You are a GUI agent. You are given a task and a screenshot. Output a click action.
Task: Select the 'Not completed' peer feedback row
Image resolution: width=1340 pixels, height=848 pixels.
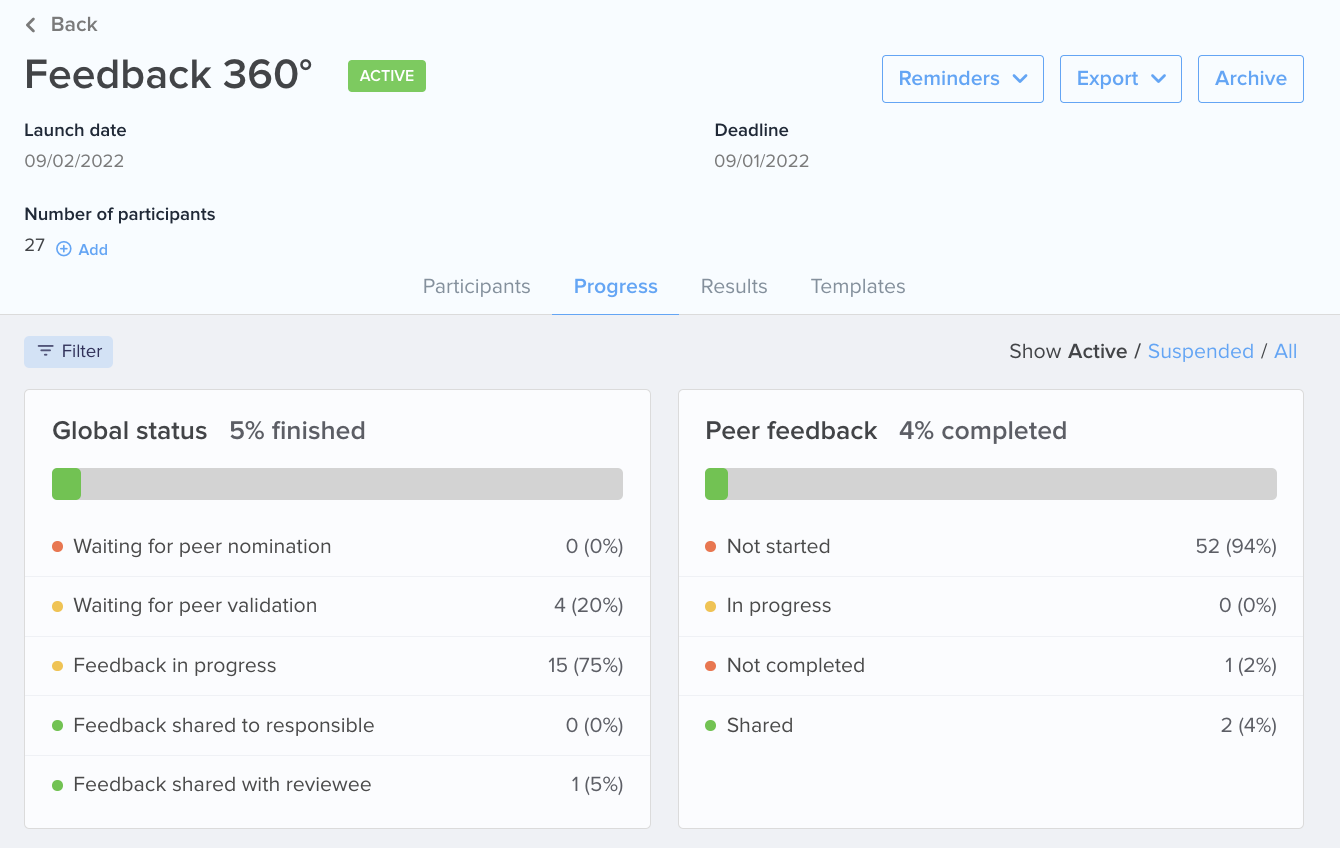coord(991,666)
